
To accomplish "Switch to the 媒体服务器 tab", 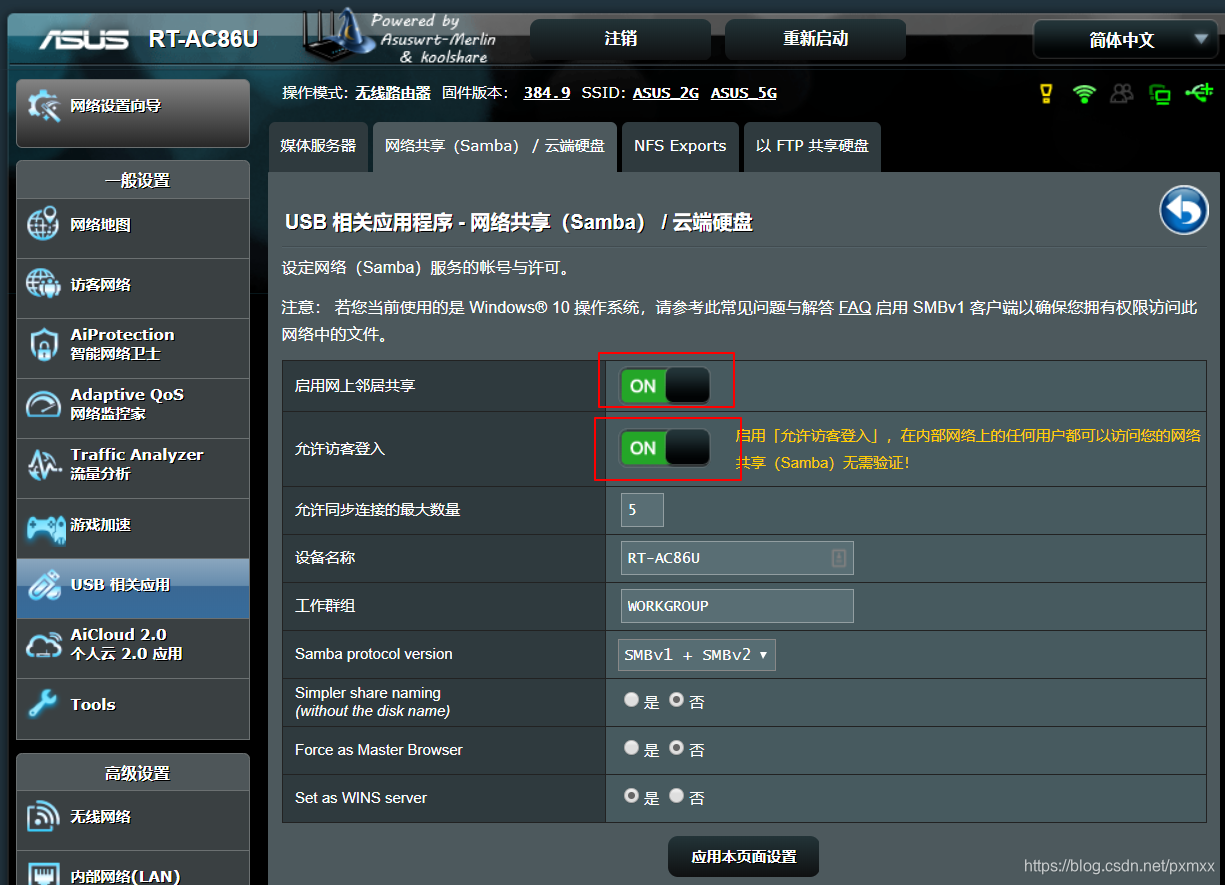I will [x=318, y=146].
